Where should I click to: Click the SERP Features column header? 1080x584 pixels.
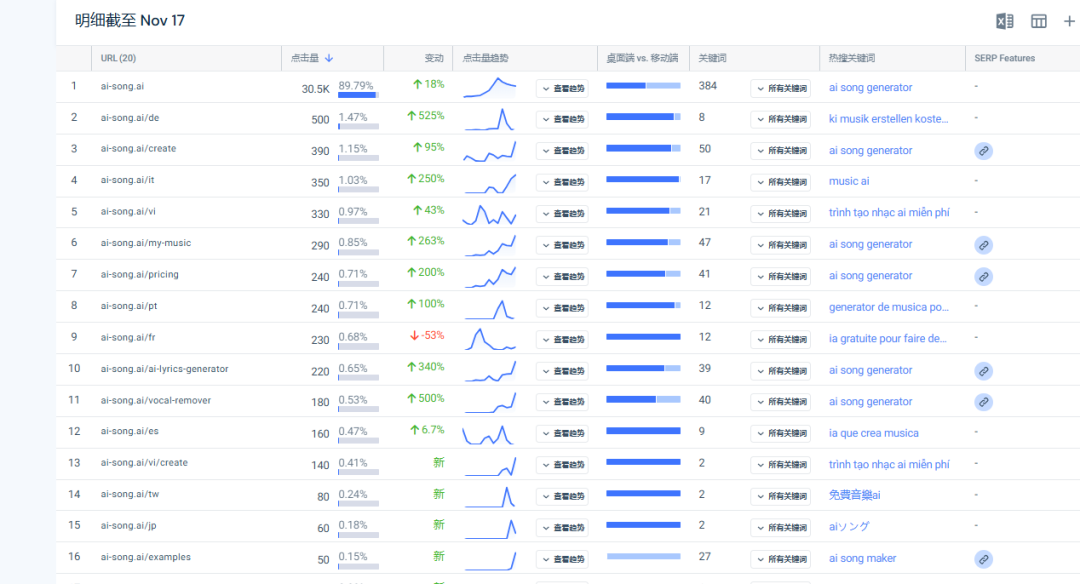(1005, 59)
